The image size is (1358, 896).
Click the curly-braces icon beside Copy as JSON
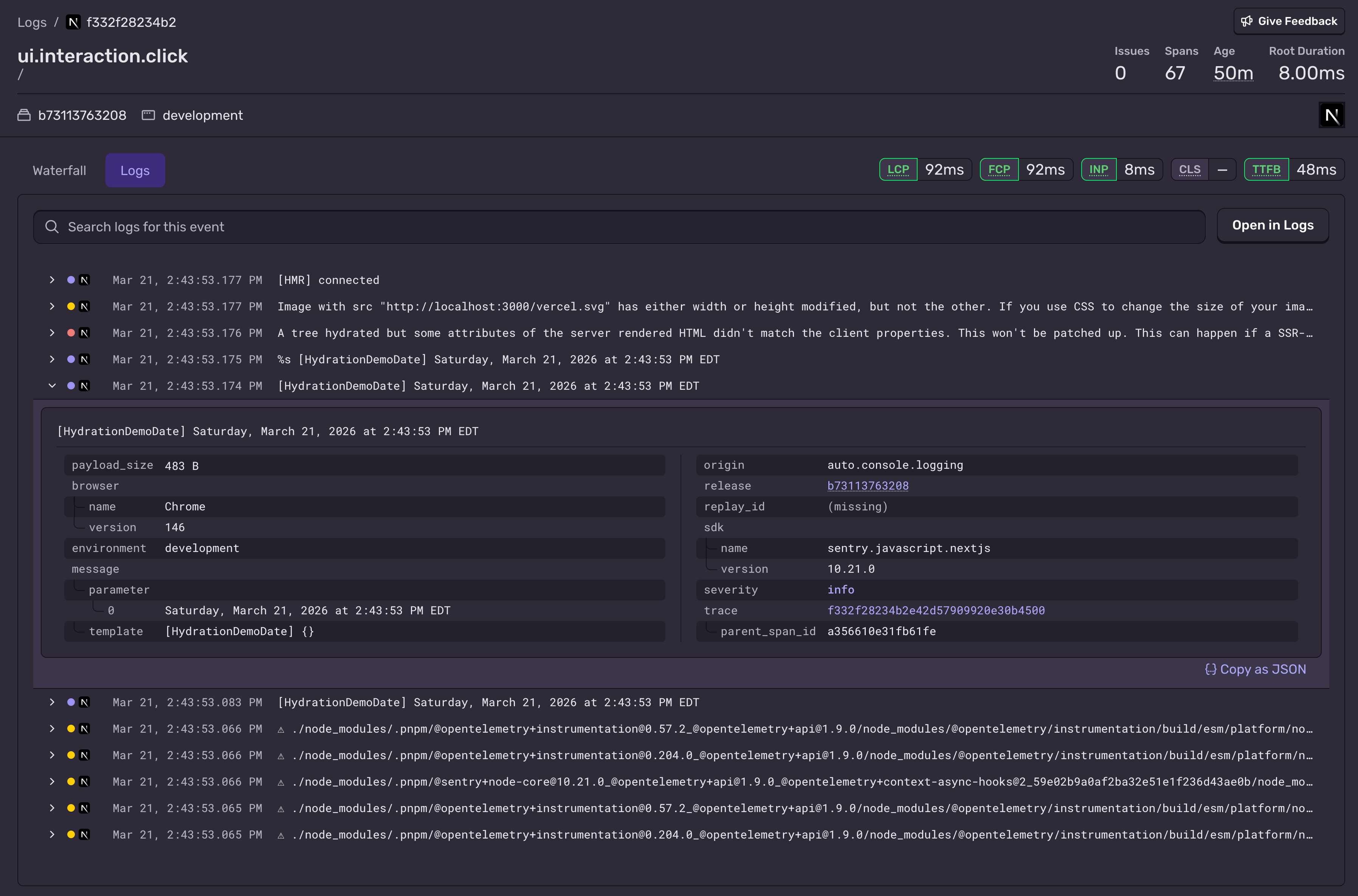pyautogui.click(x=1211, y=669)
